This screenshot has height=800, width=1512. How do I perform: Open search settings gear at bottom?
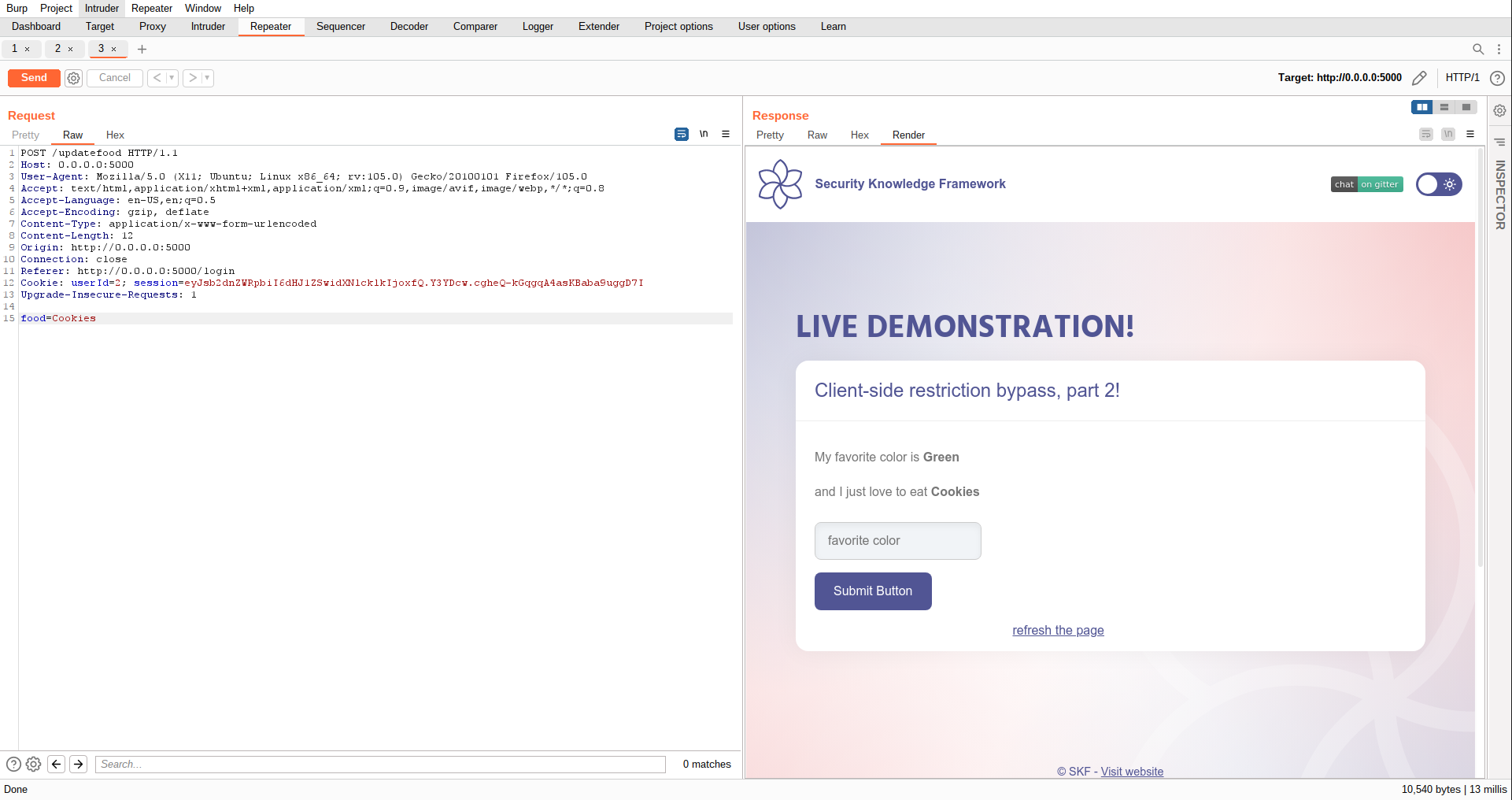[33, 764]
